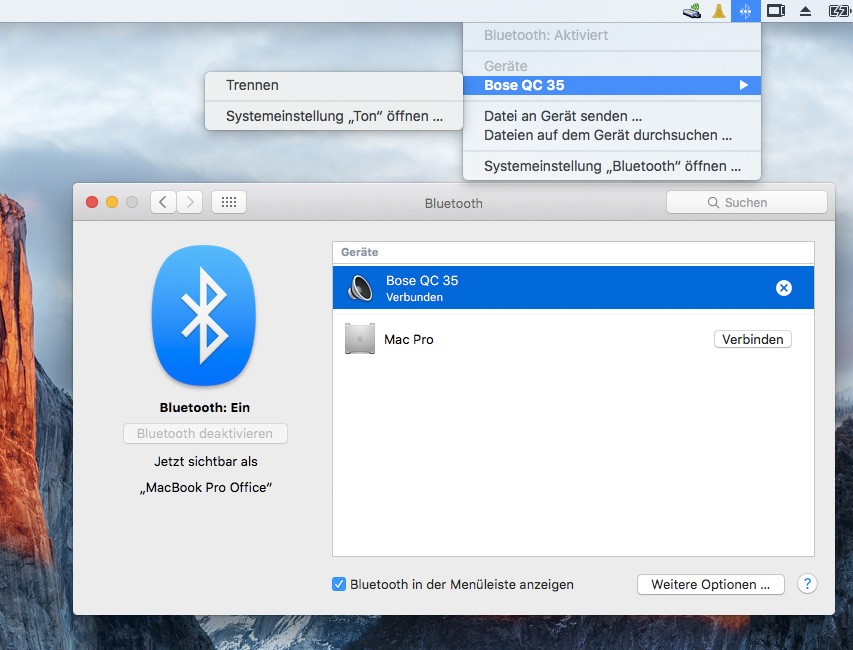Image resolution: width=853 pixels, height=650 pixels.
Task: Click the modem dongle menu bar icon
Action: click(x=691, y=11)
